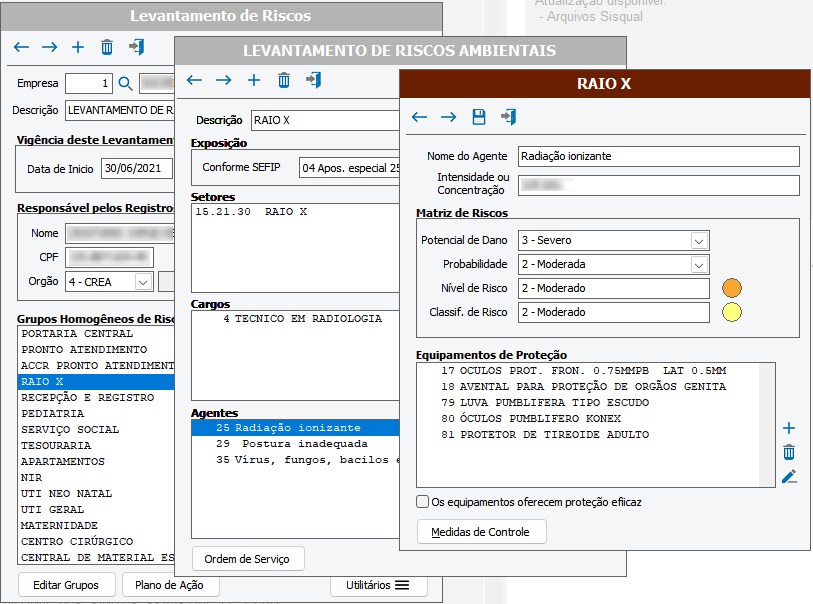
Task: Click the save icon in RAIO X window
Action: click(479, 117)
